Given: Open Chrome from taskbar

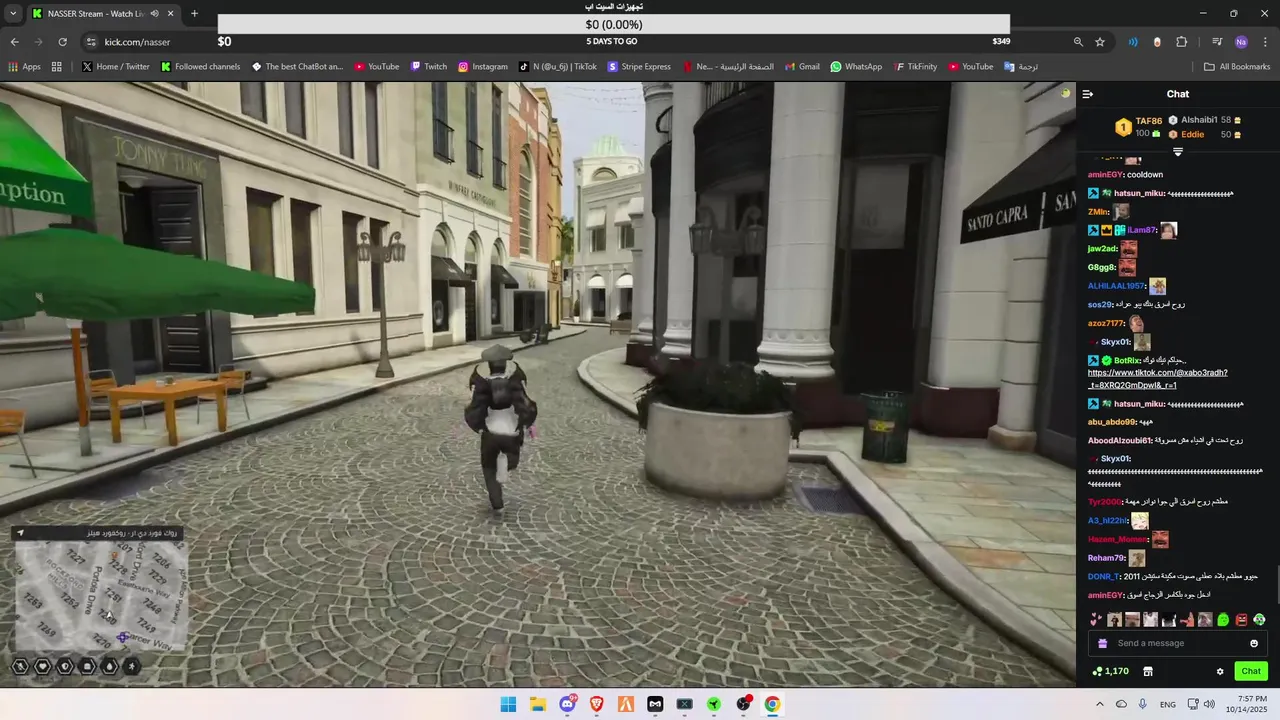Looking at the screenshot, I should coord(772,704).
